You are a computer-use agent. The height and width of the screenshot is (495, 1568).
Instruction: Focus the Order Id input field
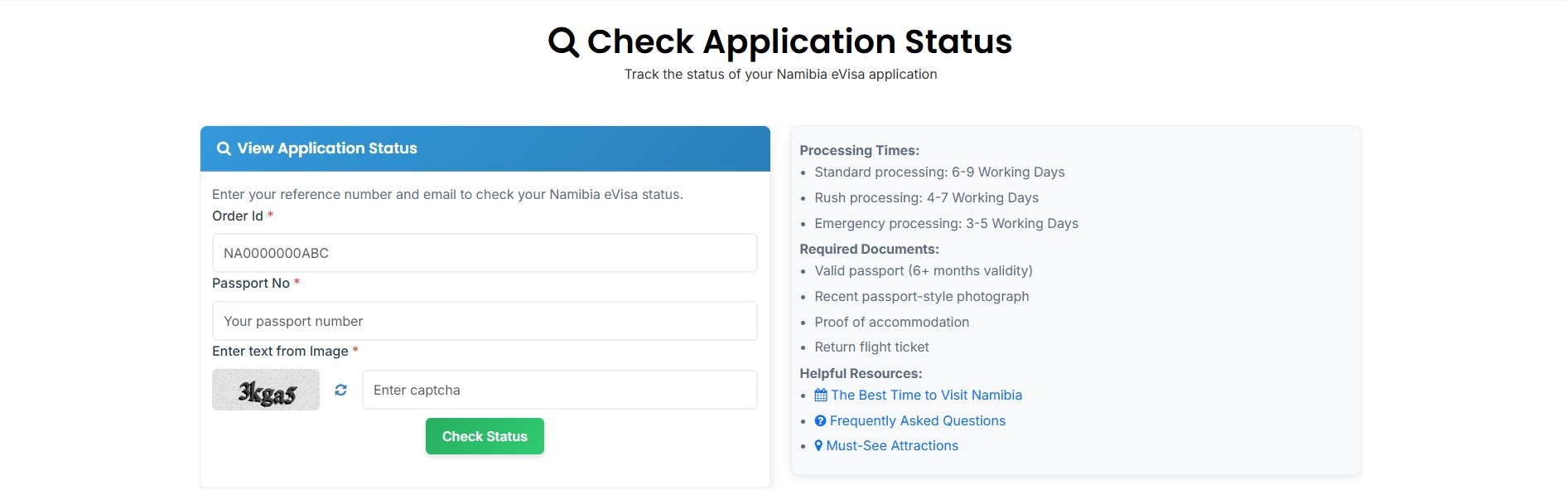tap(485, 253)
